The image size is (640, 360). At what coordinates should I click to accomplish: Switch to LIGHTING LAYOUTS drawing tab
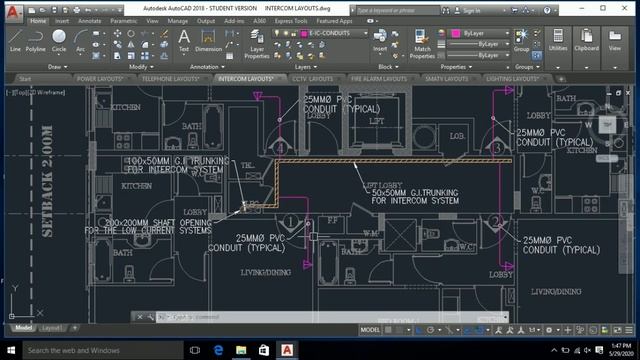[x=513, y=79]
